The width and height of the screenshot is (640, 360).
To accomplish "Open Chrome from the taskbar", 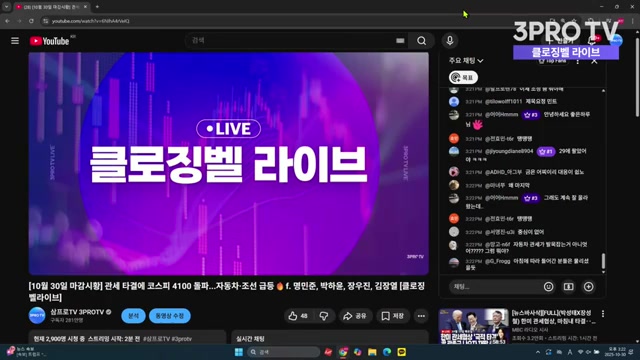I will tap(343, 352).
